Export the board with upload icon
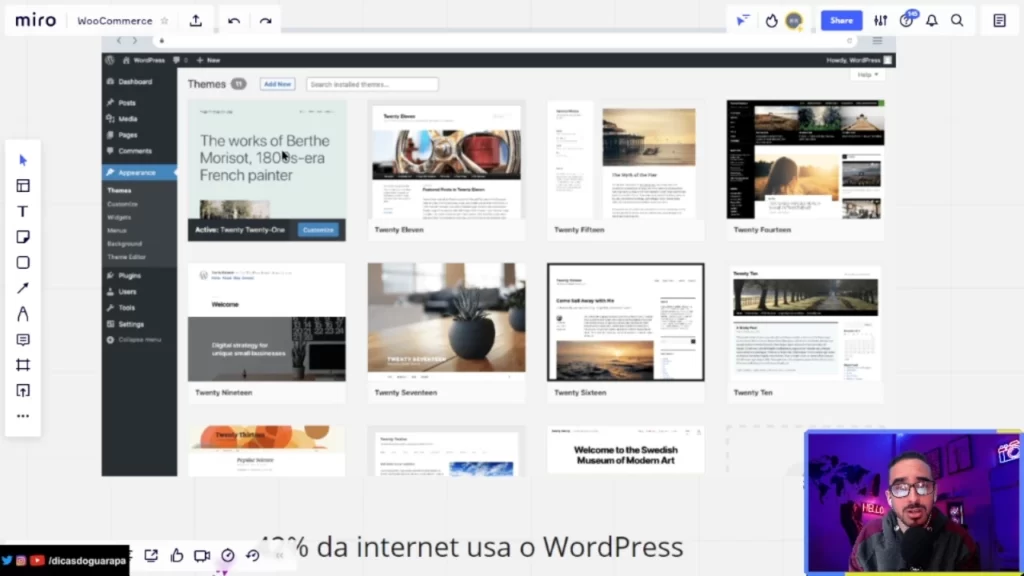Image resolution: width=1024 pixels, height=576 pixels. coord(196,21)
